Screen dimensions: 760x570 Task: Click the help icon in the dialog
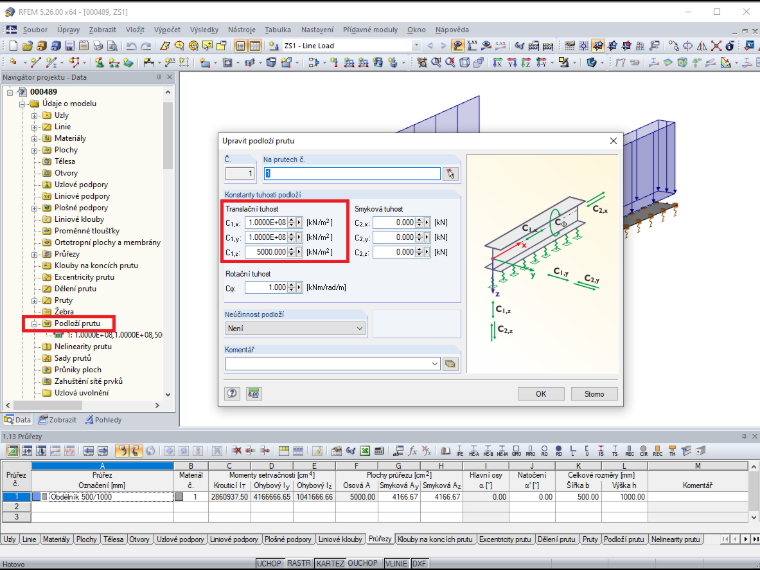[x=232, y=393]
